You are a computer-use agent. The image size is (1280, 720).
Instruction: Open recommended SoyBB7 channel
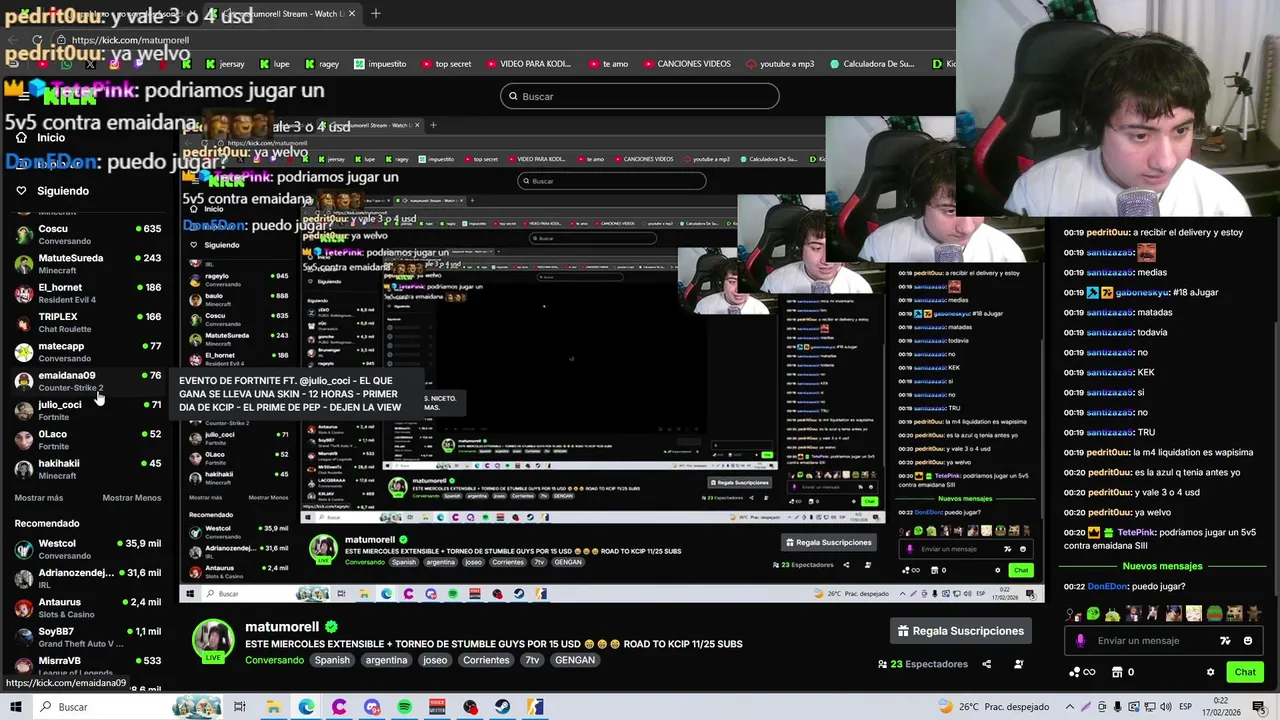(88, 637)
